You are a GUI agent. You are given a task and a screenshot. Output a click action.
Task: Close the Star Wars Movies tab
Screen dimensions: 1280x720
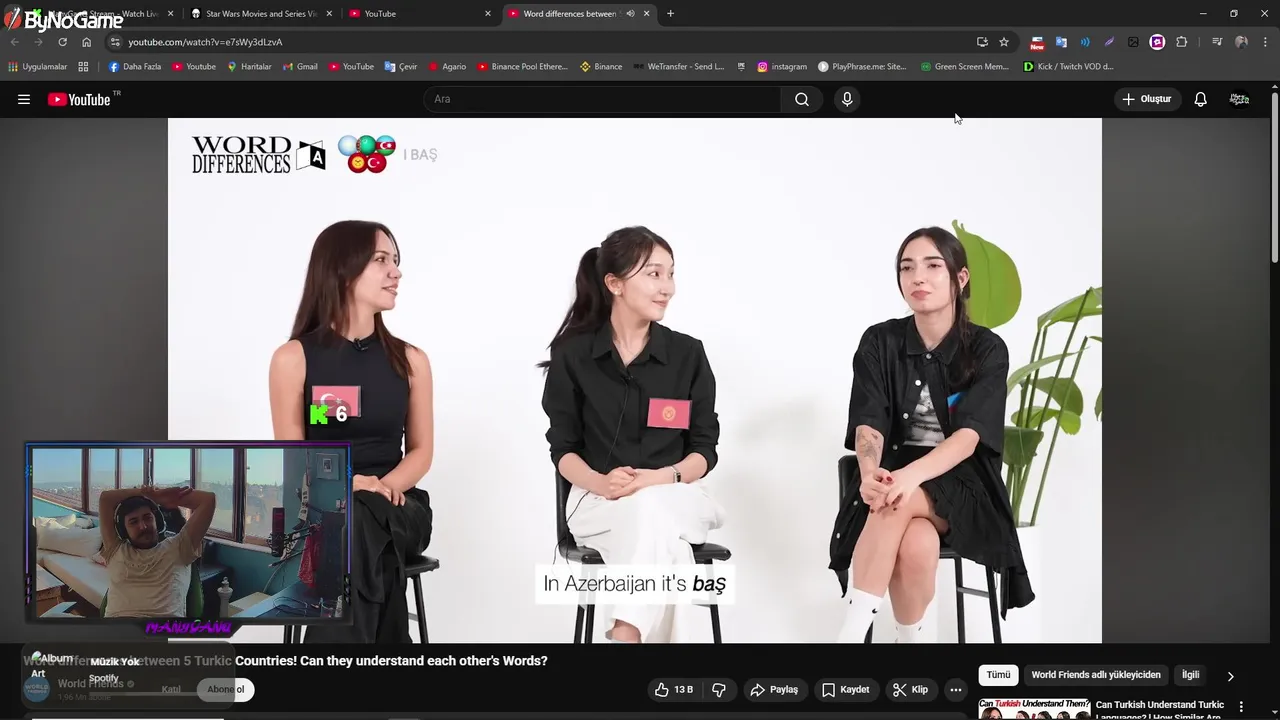point(329,14)
